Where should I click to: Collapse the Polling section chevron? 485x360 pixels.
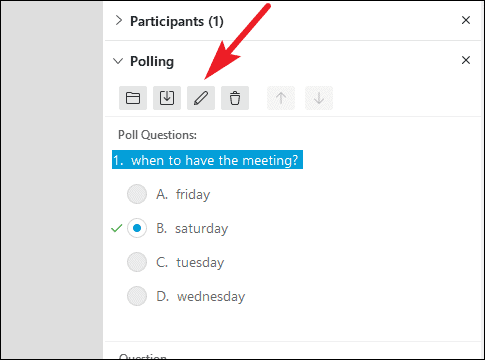point(118,61)
